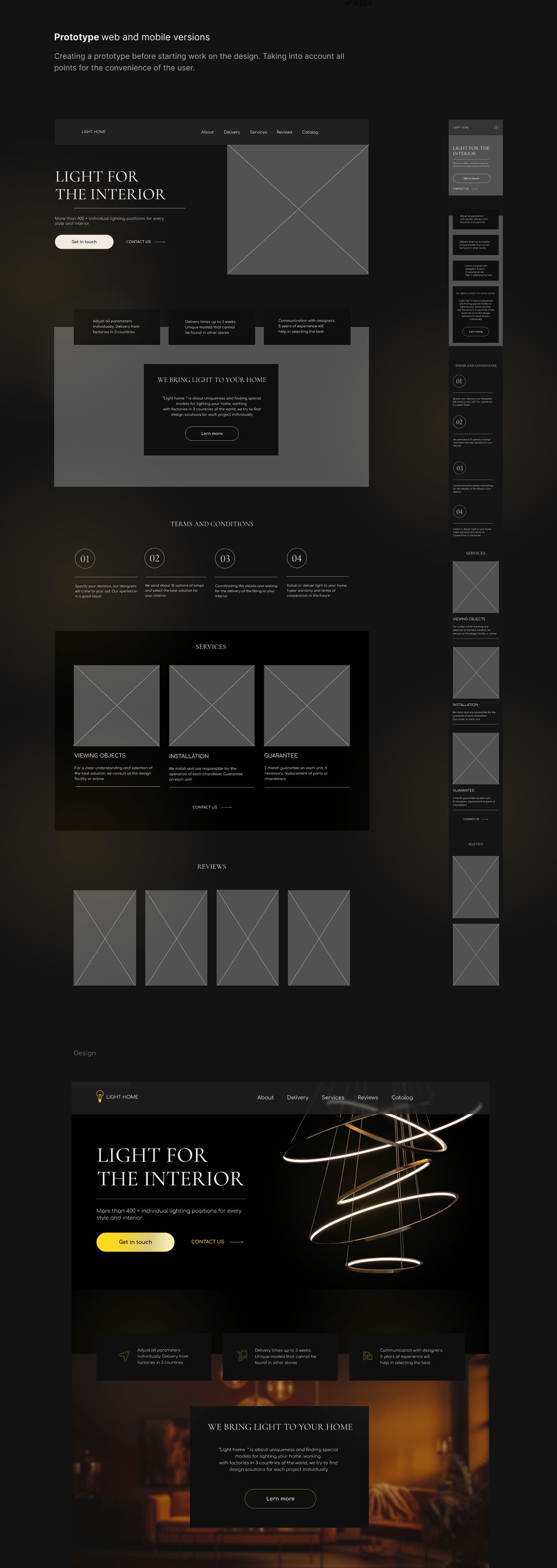The width and height of the screenshot is (557, 1568).
Task: Click the white 'Get in touch' button in the desktop wireframe
Action: (84, 242)
